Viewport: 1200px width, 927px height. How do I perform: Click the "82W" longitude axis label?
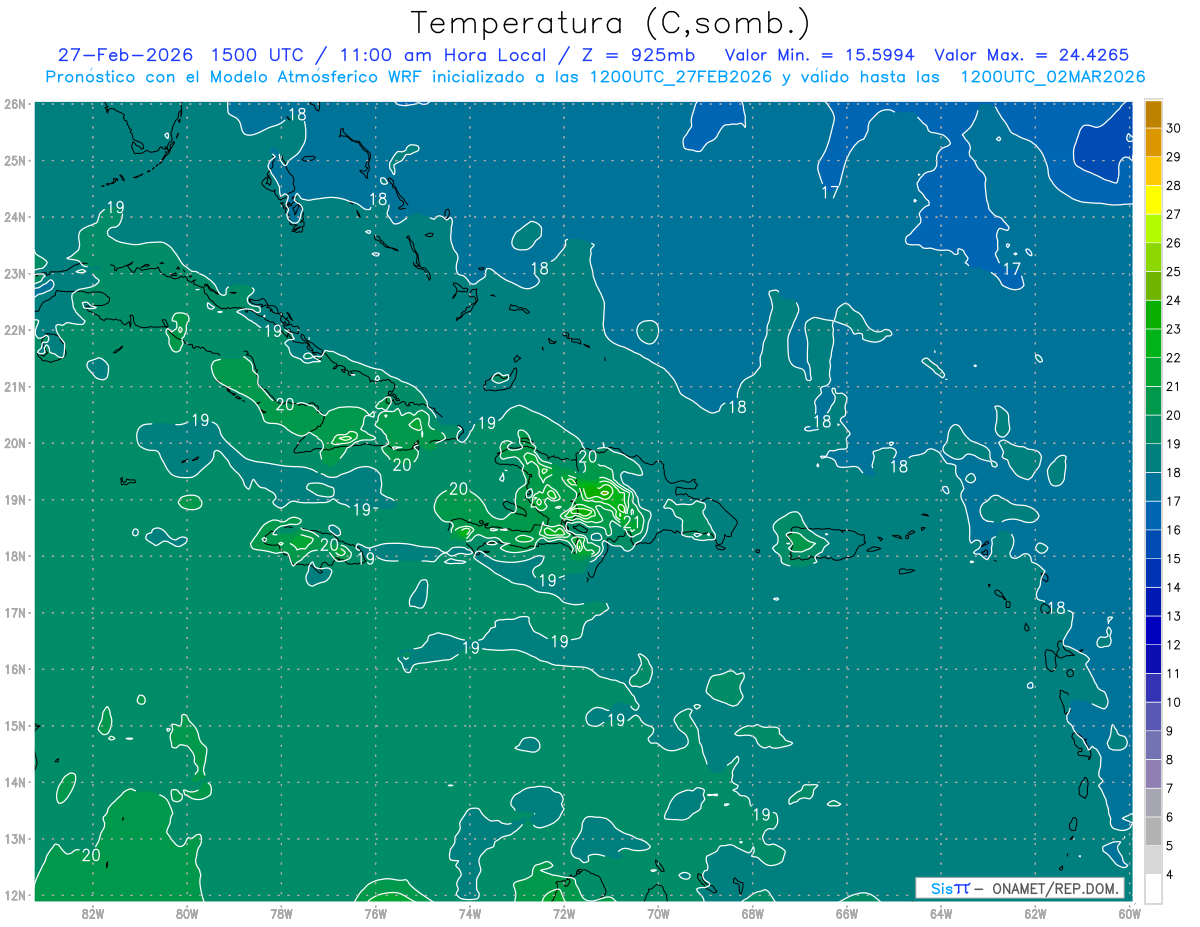pos(92,913)
